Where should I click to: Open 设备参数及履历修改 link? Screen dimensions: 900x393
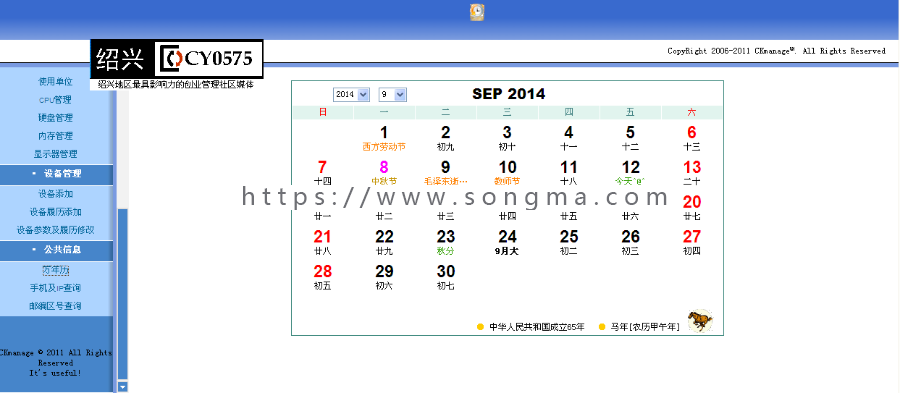56,230
